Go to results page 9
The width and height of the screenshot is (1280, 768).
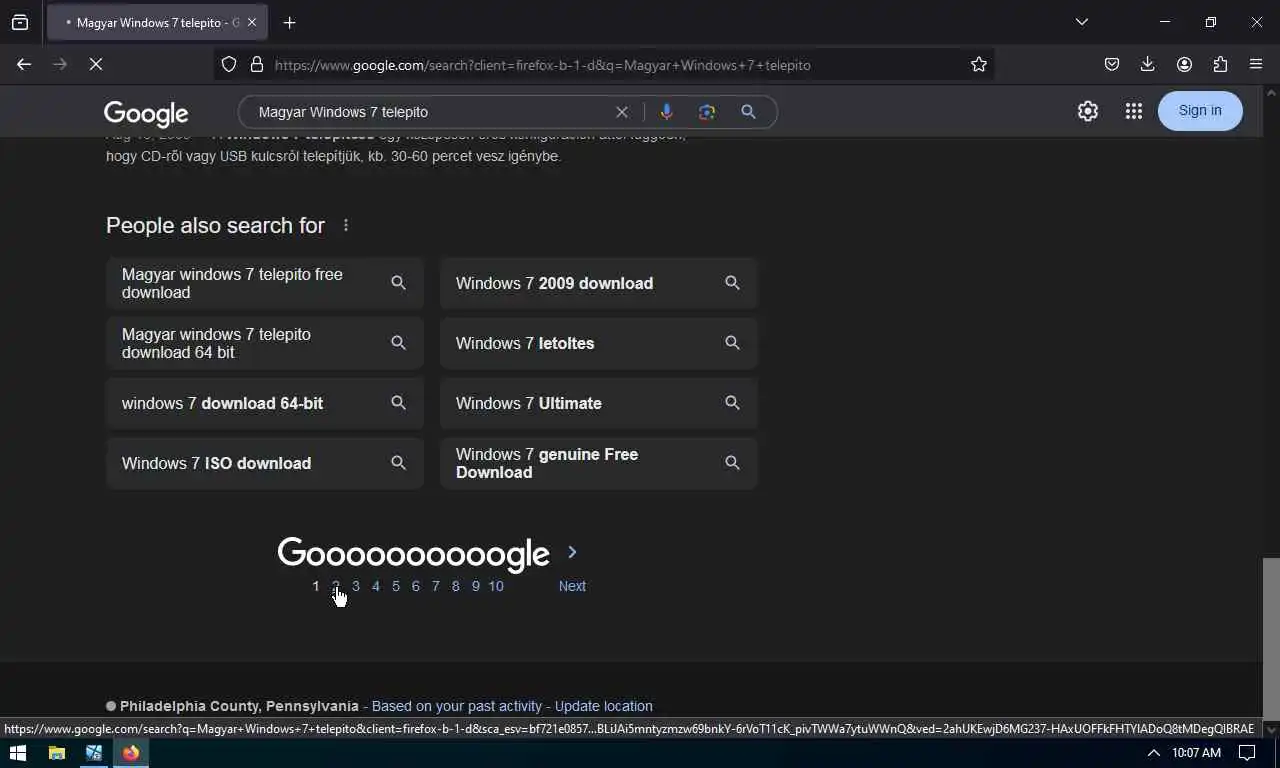[475, 586]
